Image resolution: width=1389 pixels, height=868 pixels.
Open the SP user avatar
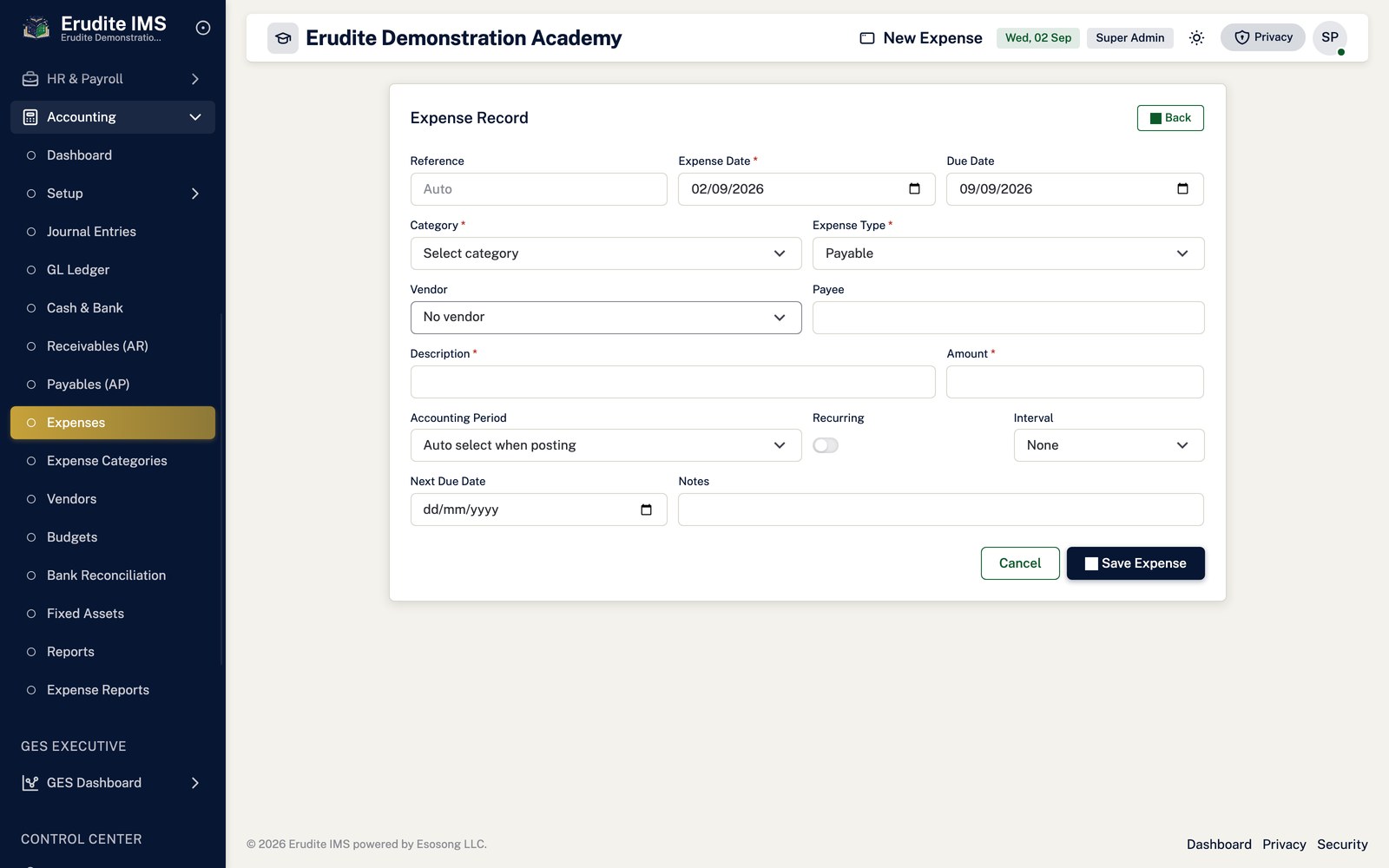click(x=1330, y=37)
